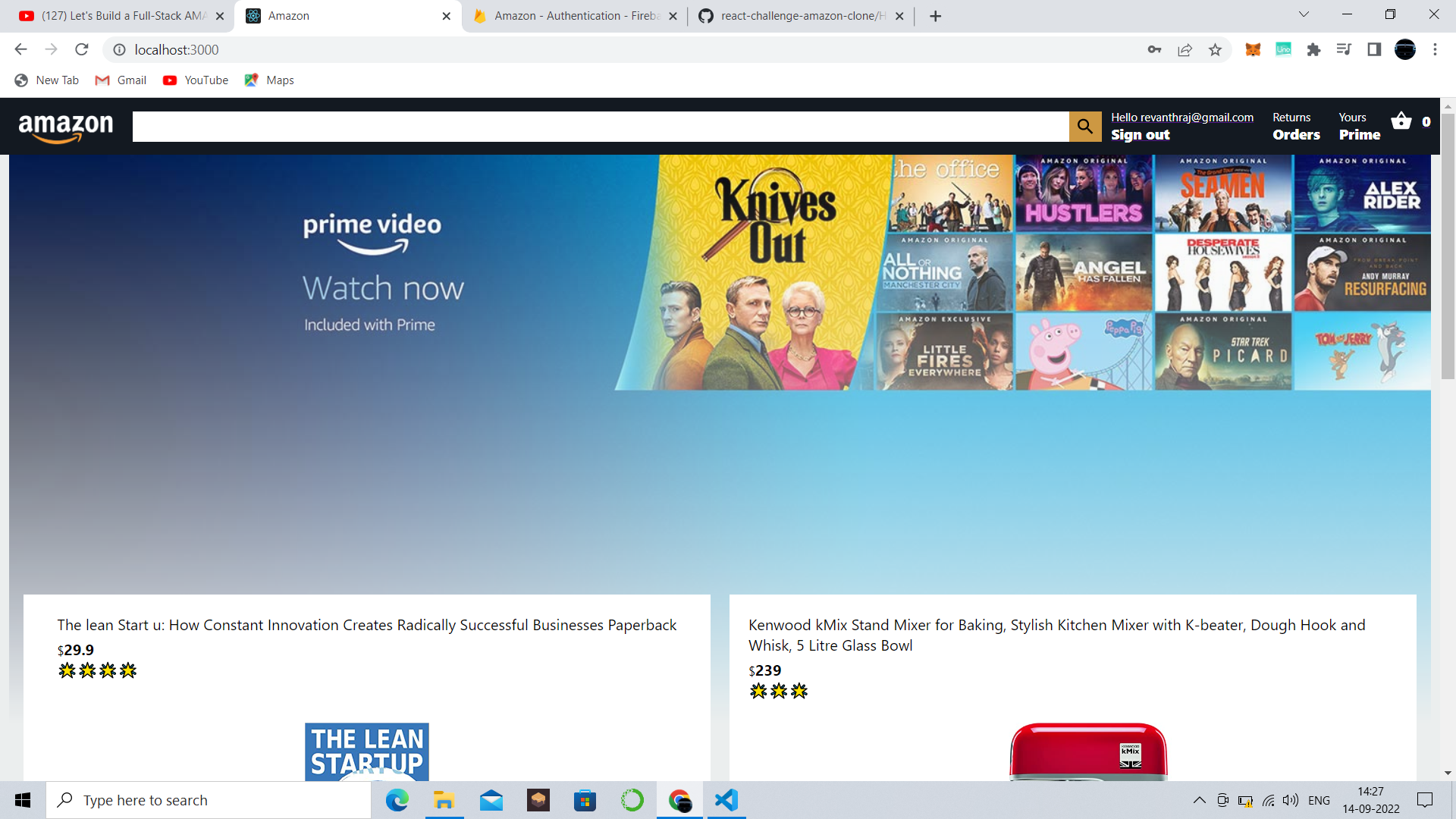
Task: Open Chrome three-dot menu
Action: [x=1435, y=50]
